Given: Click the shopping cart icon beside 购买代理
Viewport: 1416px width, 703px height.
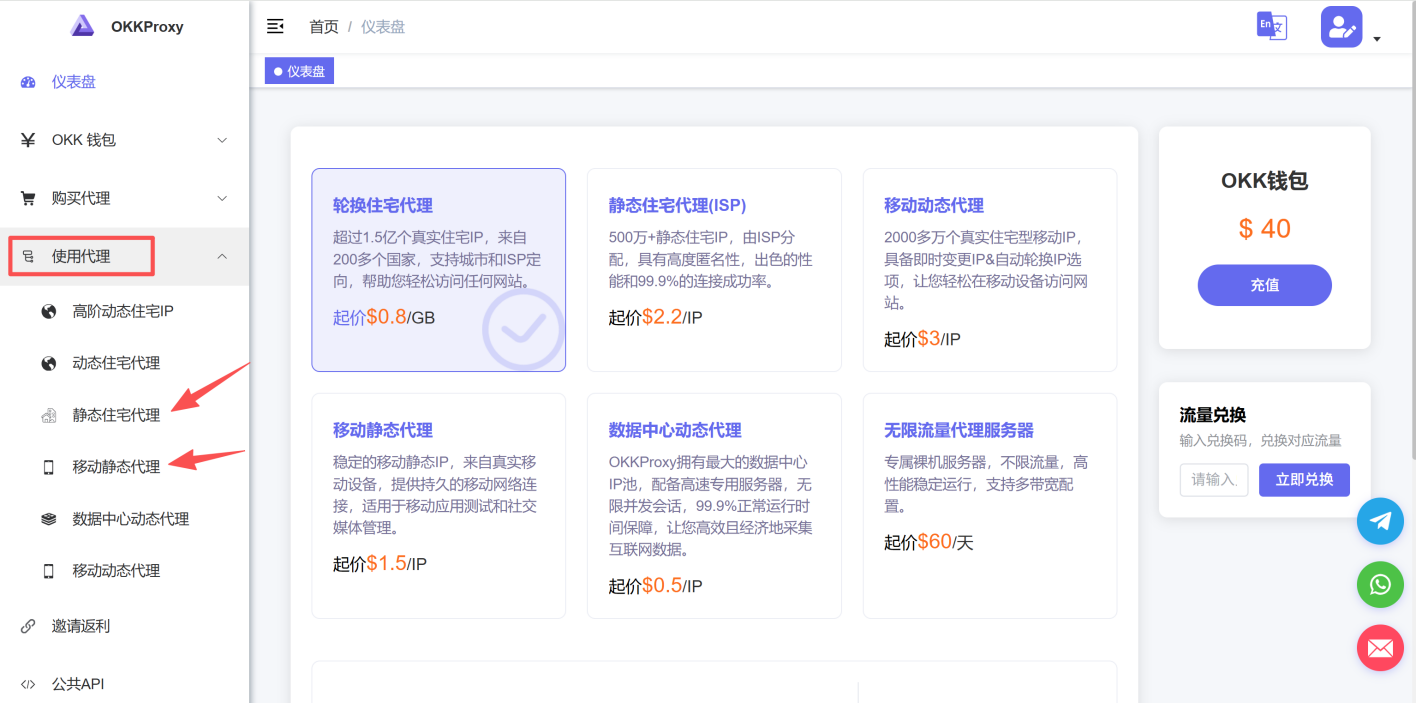Looking at the screenshot, I should click(x=28, y=198).
